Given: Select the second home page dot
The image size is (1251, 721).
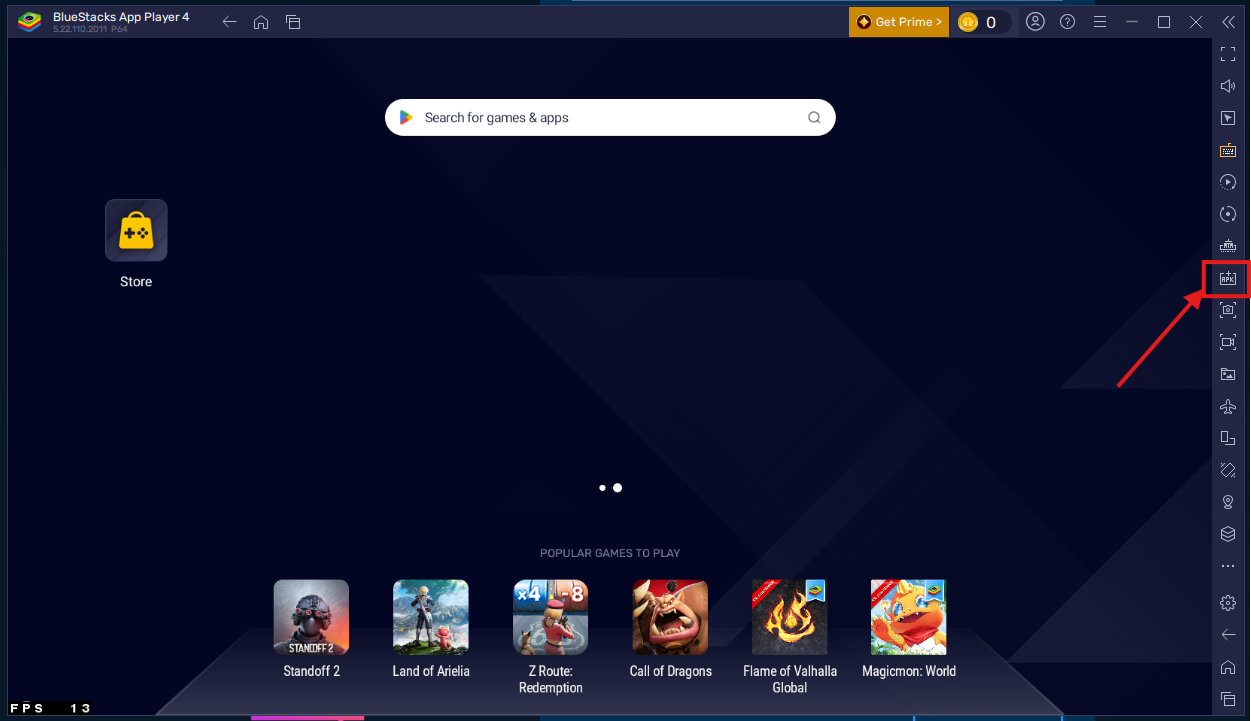Looking at the screenshot, I should tap(618, 488).
